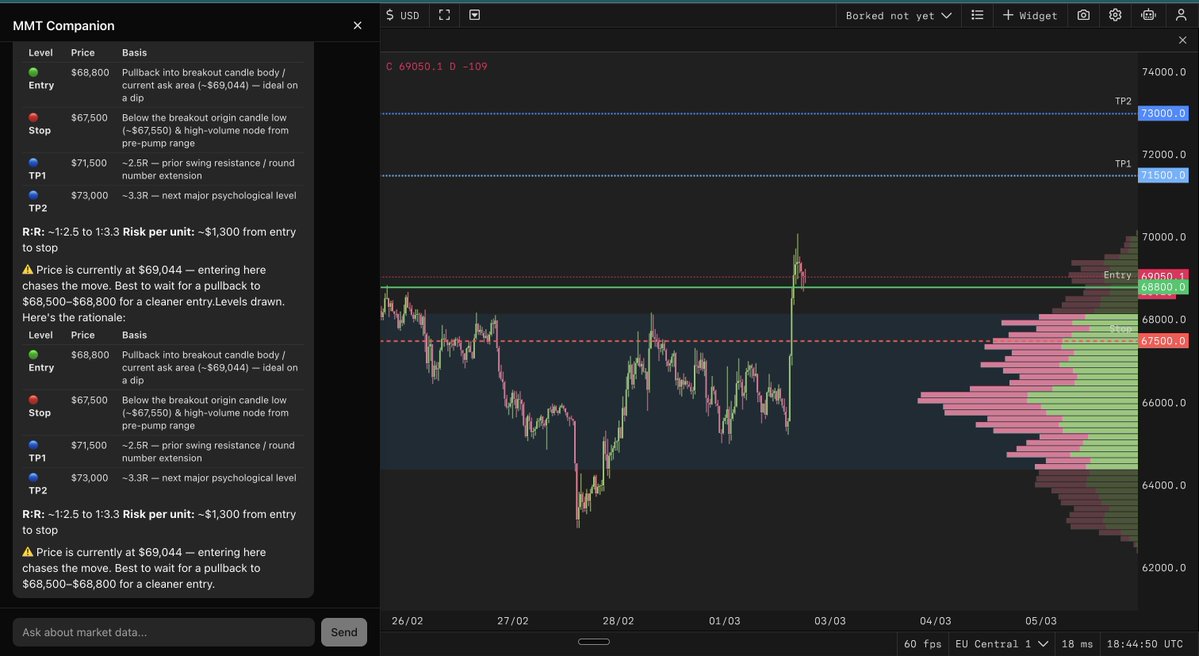This screenshot has width=1199, height=656.
Task: Take a chart screenshot with camera icon
Action: click(x=1084, y=15)
